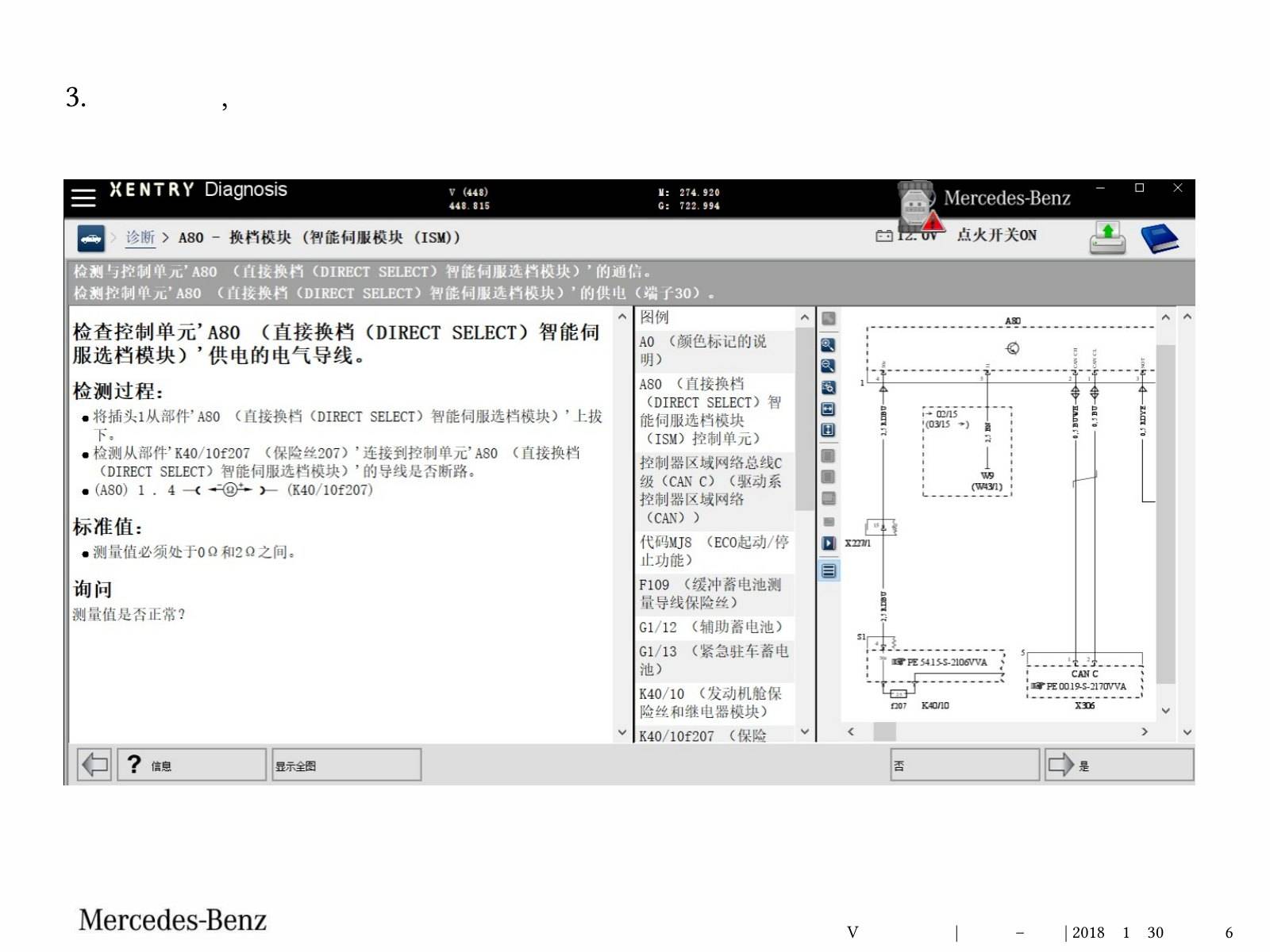Click the 显示全图 button
The width and height of the screenshot is (1270, 952).
click(346, 765)
